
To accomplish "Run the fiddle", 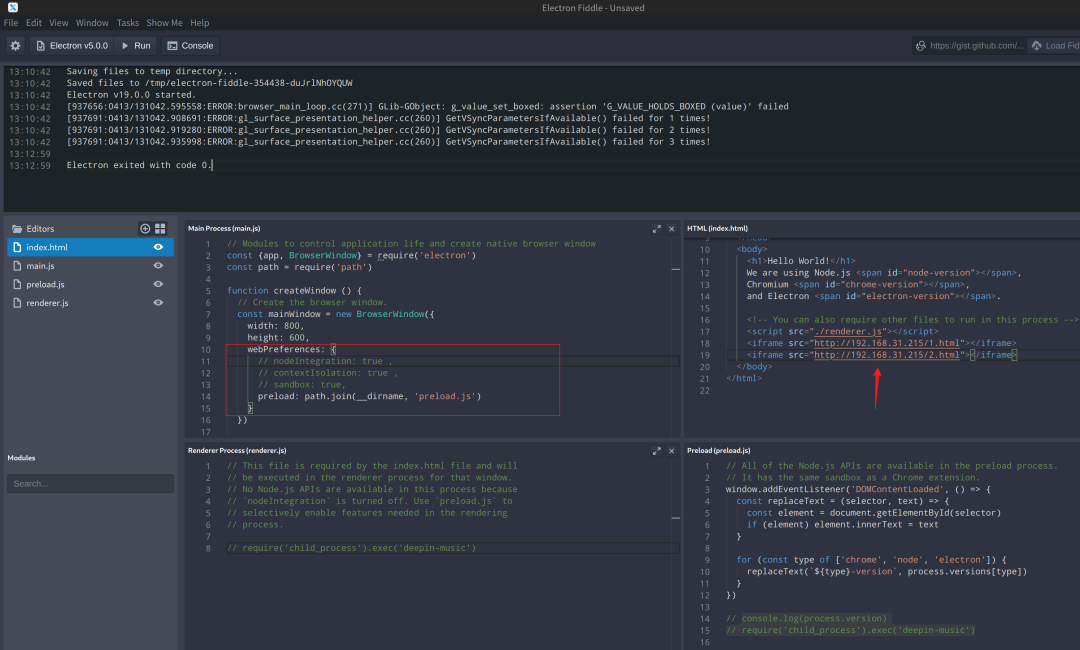I will click(x=135, y=45).
